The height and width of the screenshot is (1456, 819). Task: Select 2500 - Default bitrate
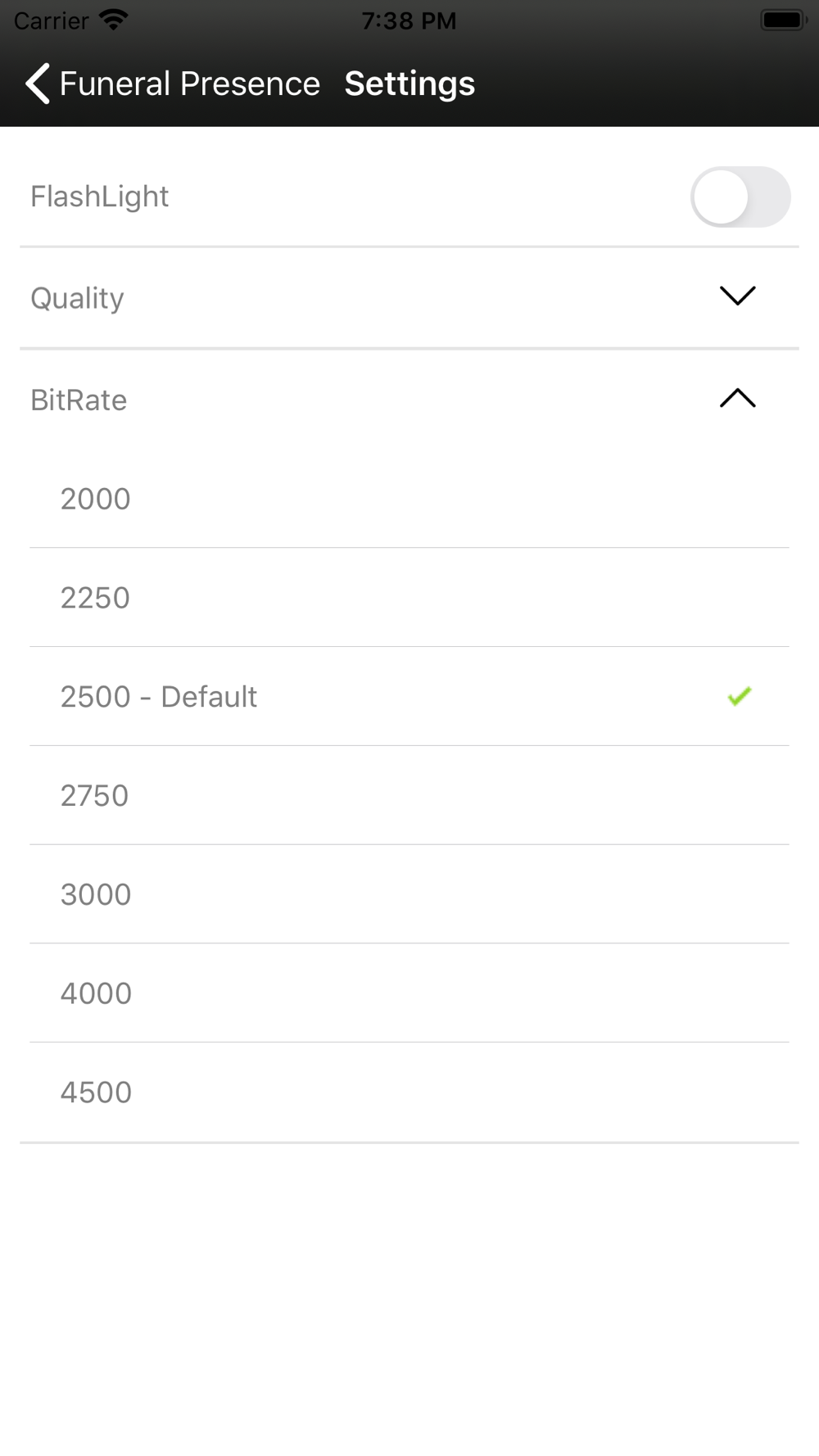click(409, 697)
